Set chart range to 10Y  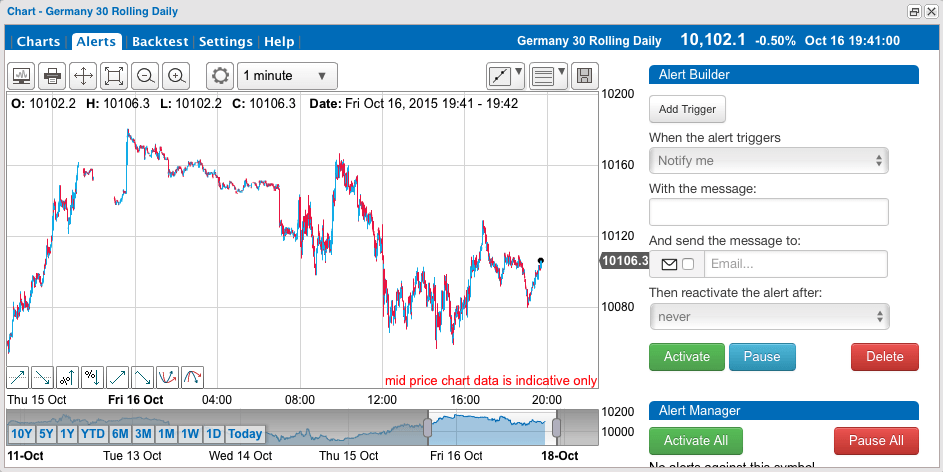[22, 434]
